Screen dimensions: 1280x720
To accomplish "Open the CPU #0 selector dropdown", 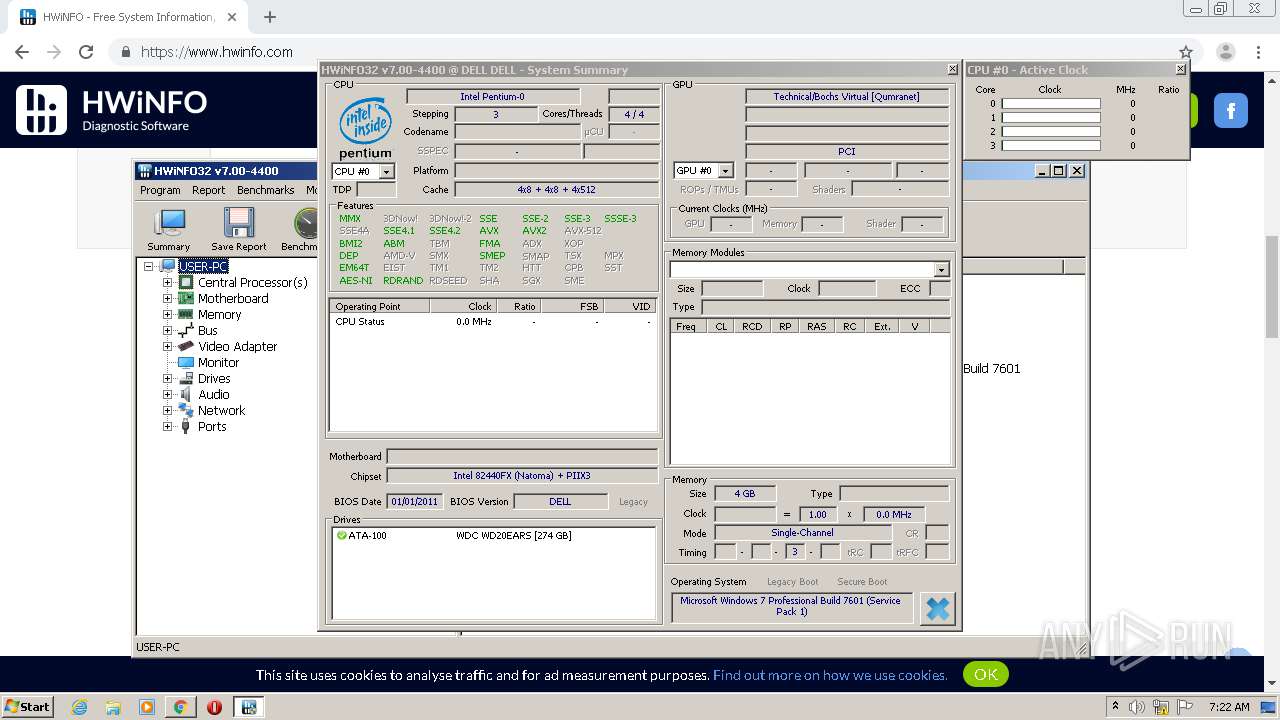I will point(386,172).
